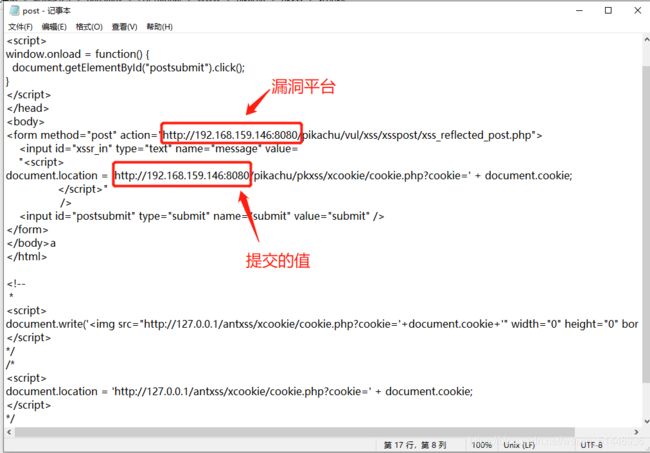
Task: Open the 文件(F) menu
Action: coord(20,27)
